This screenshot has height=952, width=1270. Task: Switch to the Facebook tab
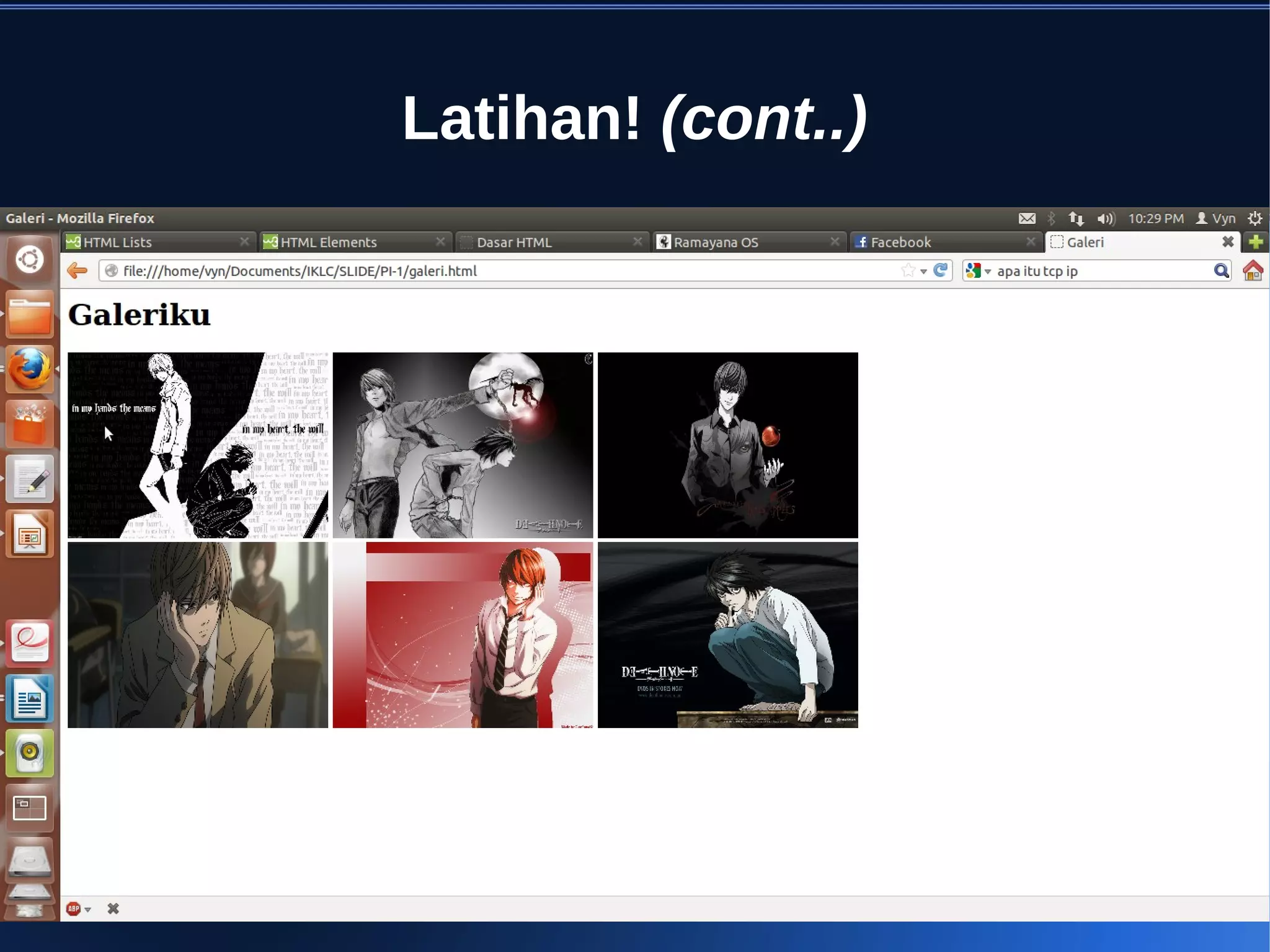(x=946, y=242)
